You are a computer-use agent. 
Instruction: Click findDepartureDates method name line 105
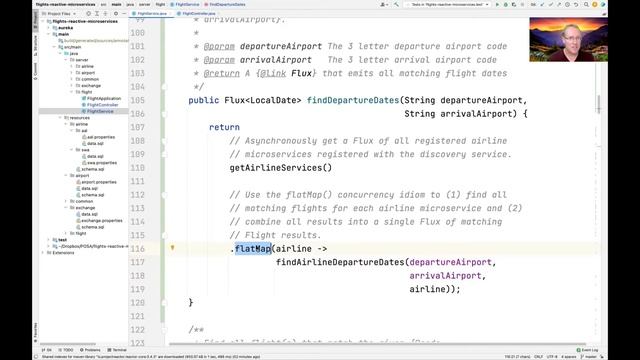click(x=353, y=100)
